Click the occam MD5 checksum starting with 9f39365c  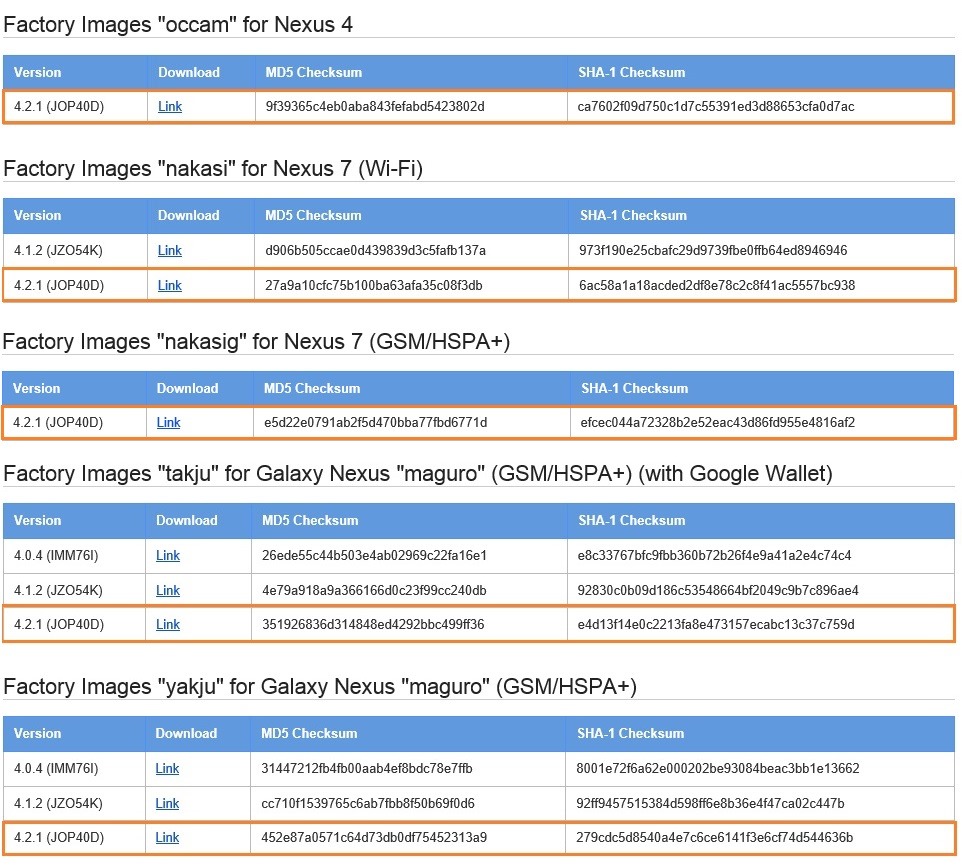click(x=375, y=107)
